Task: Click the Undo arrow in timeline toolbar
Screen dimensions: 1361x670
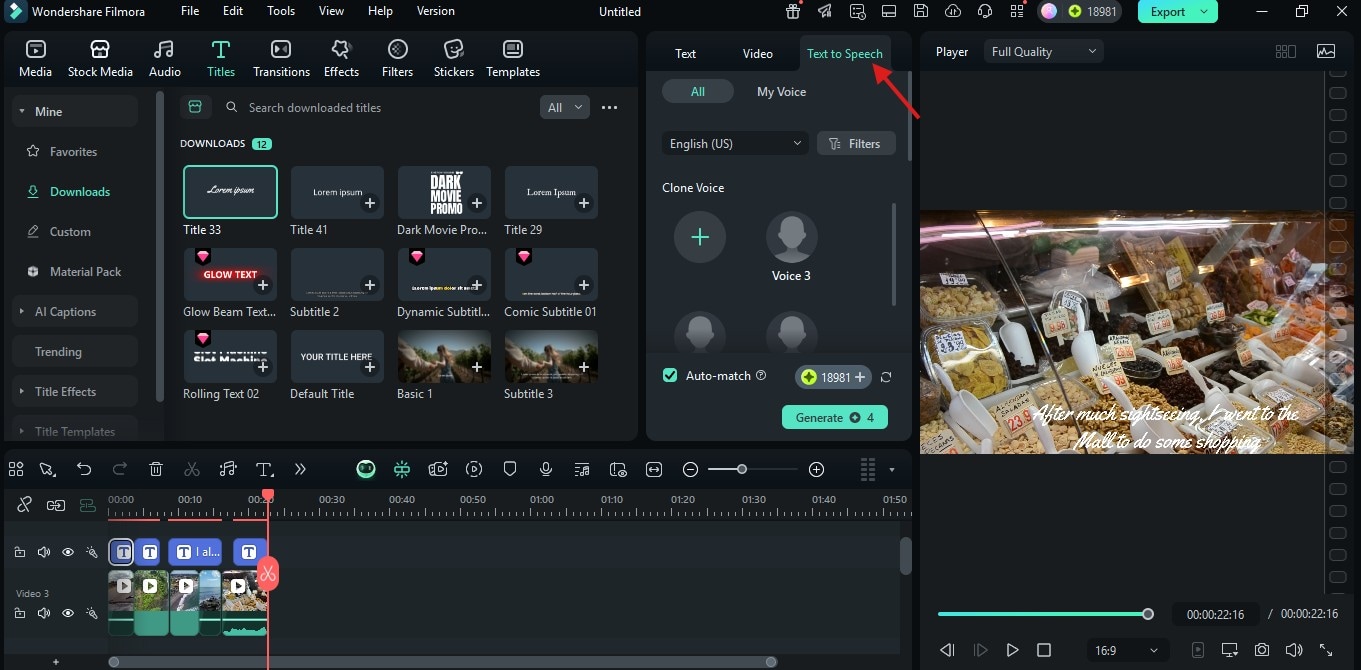Action: pos(84,469)
